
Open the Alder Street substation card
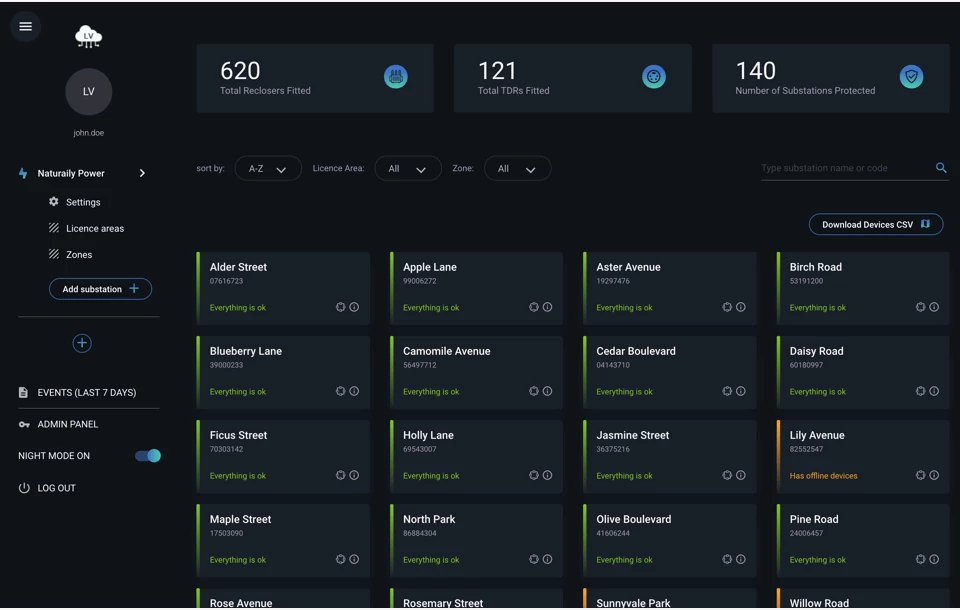pyautogui.click(x=283, y=288)
